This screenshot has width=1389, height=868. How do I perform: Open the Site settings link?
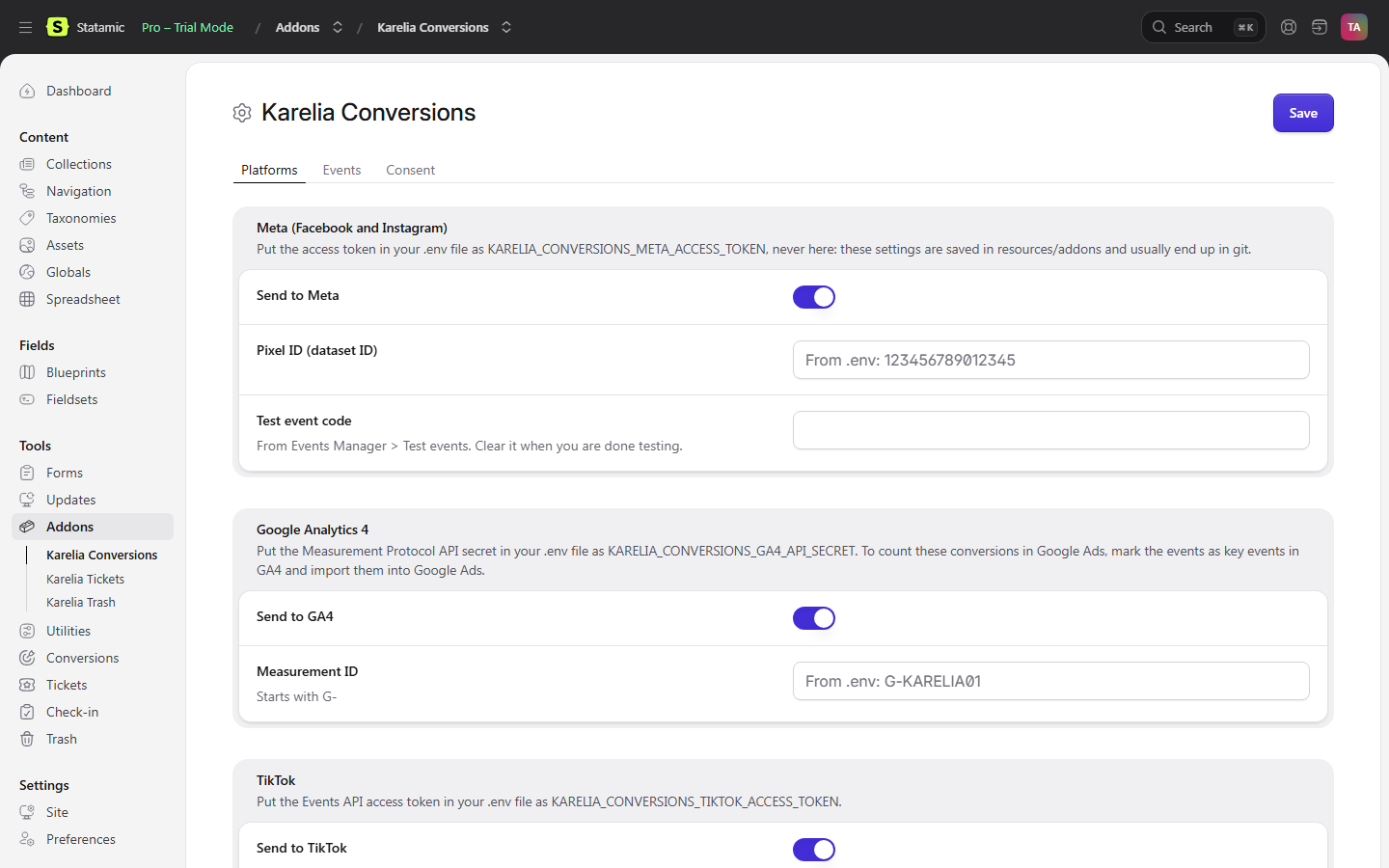click(x=58, y=812)
